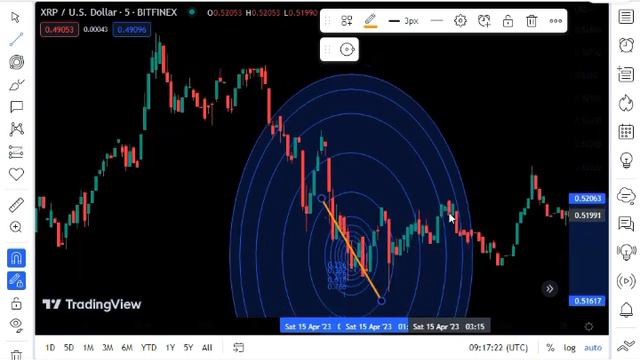Open timezone menu at 09:17:22 (UTC)
This screenshot has width=640, height=360.
[x=498, y=348]
